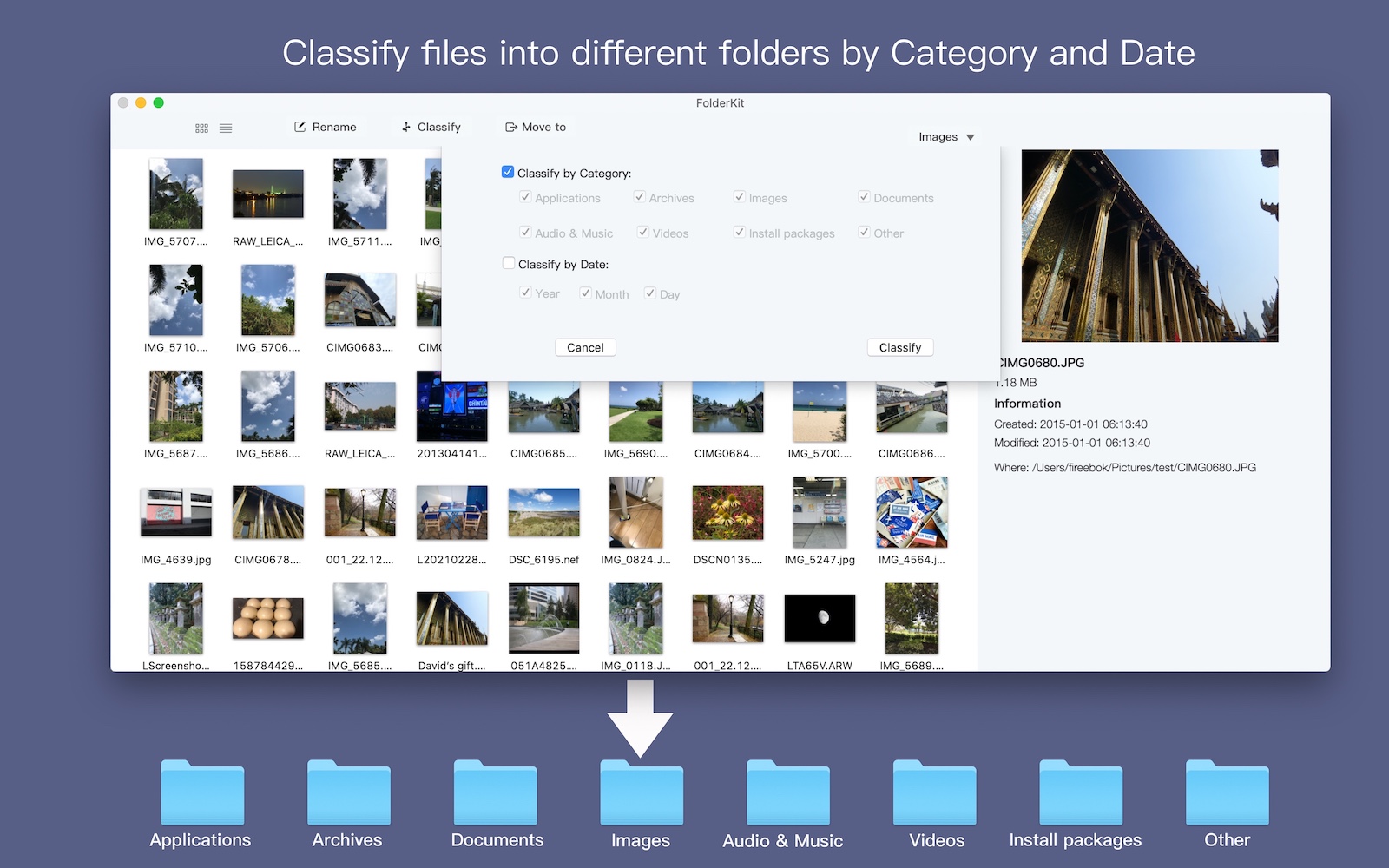The height and width of the screenshot is (868, 1389).
Task: Enable Classify by Date checkbox
Action: pyautogui.click(x=509, y=263)
